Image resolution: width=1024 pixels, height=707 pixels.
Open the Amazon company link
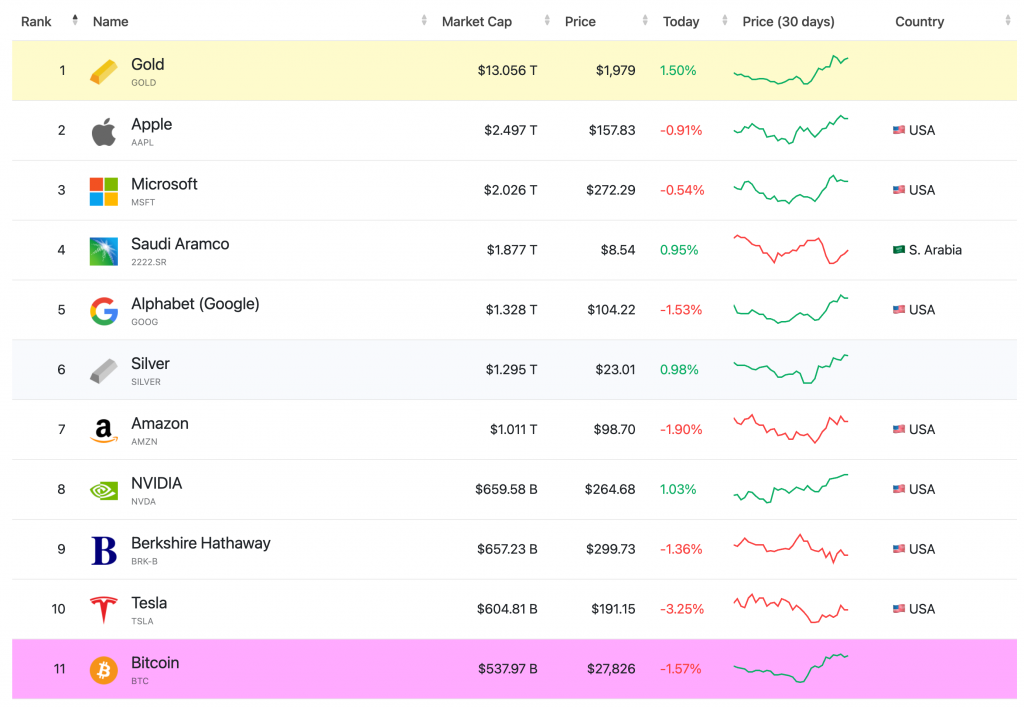click(x=160, y=424)
